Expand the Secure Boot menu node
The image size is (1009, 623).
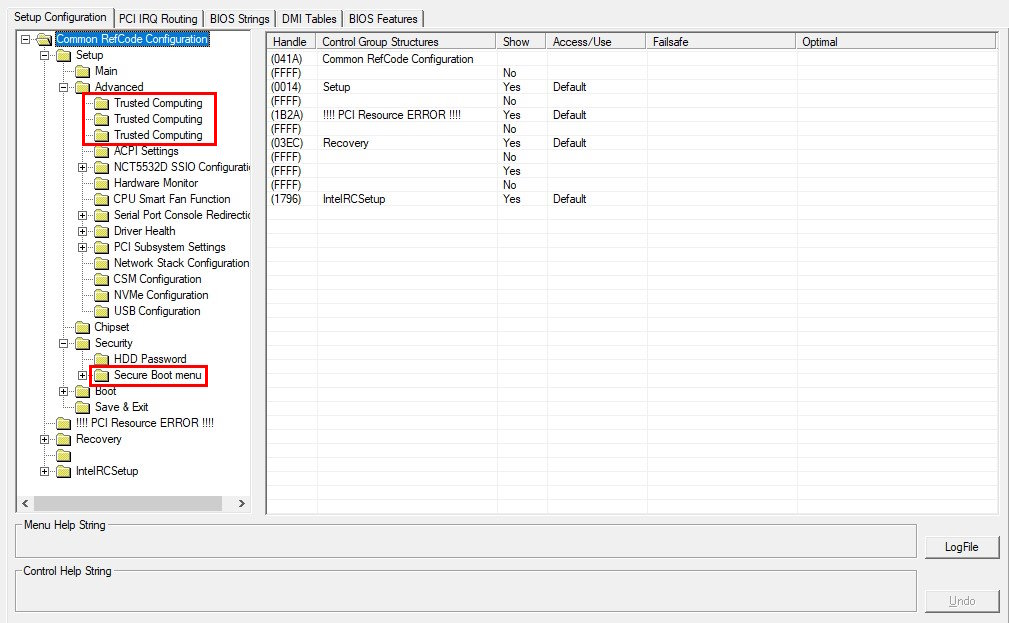[x=83, y=376]
